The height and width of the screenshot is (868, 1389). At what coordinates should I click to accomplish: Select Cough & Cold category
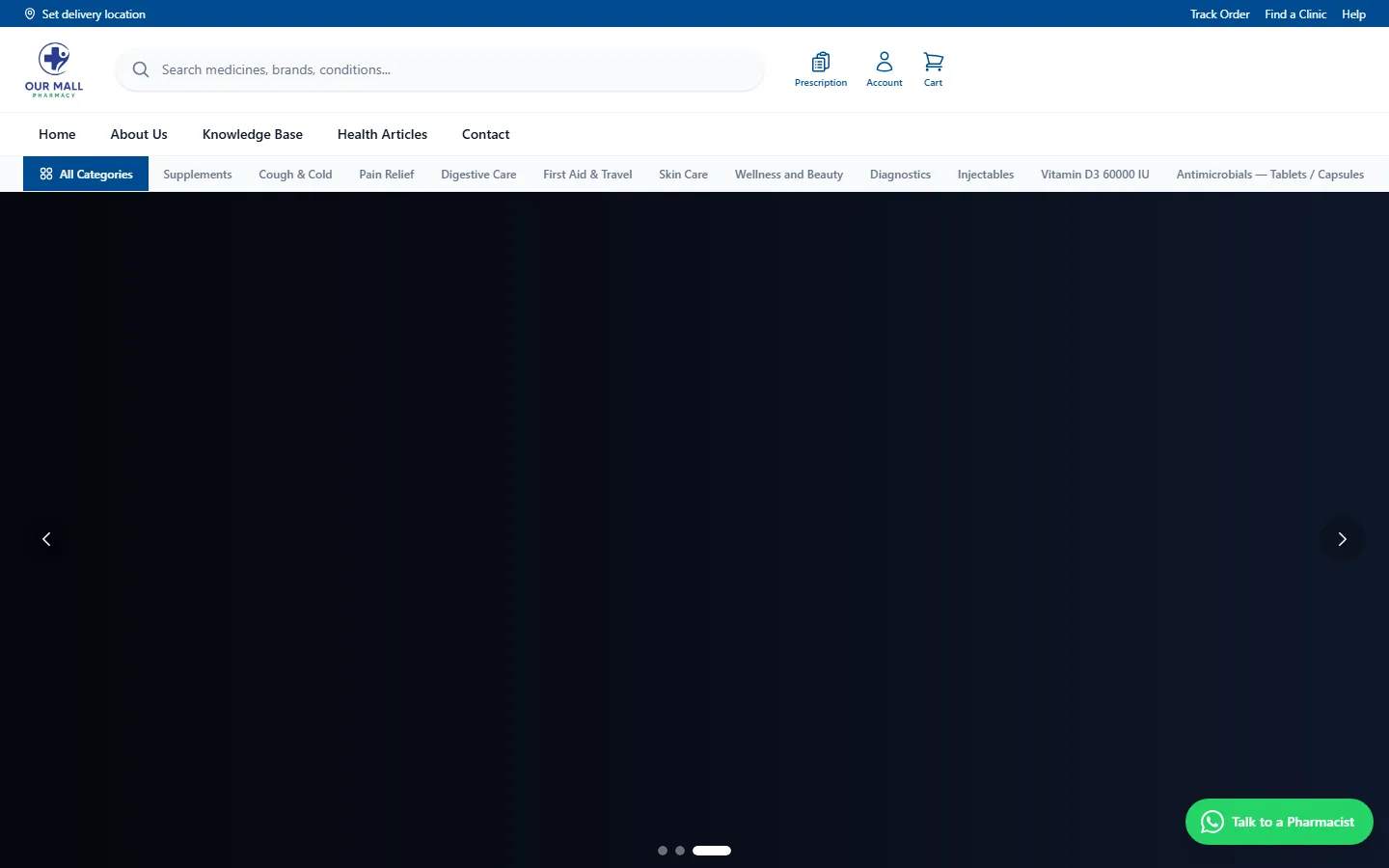click(295, 175)
